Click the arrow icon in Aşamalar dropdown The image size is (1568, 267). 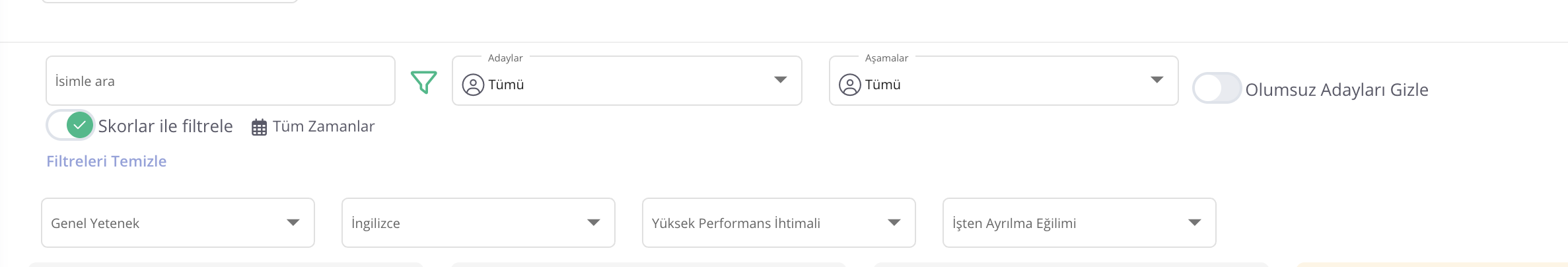point(1157,80)
